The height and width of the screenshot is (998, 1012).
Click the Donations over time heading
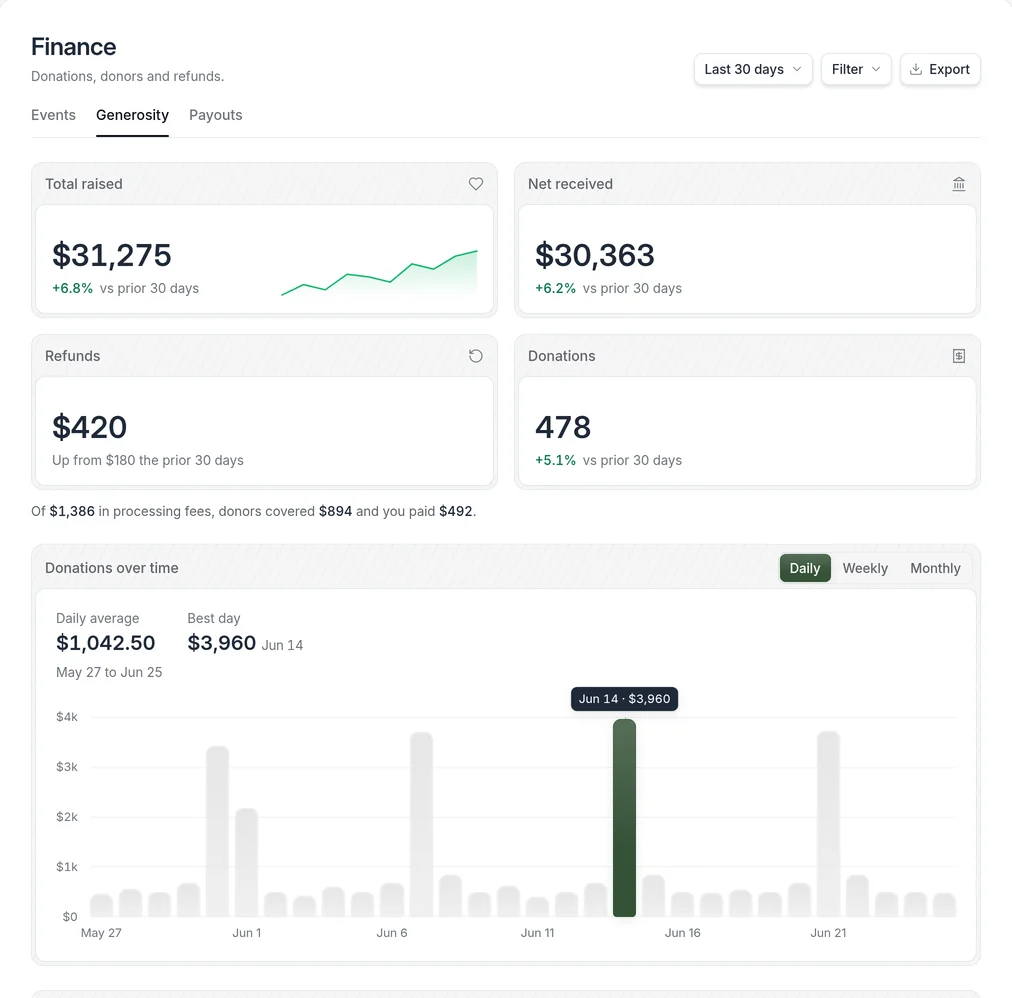pyautogui.click(x=112, y=568)
